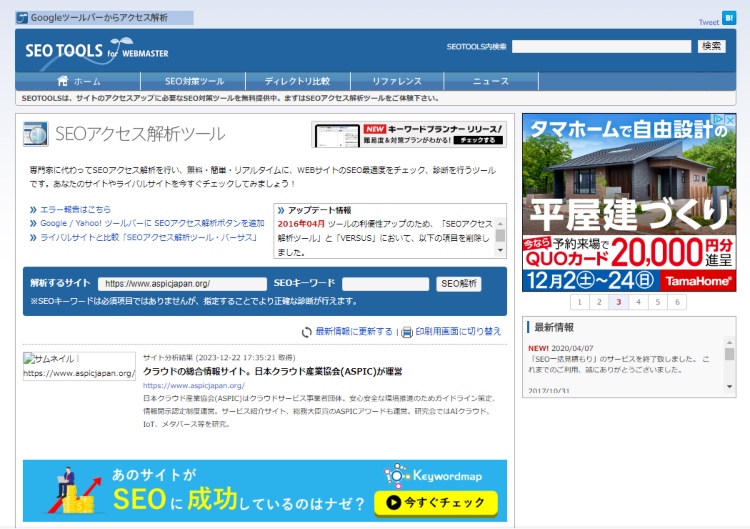Open the エラー報告はこちら link
This screenshot has width=750, height=529.
coord(75,209)
